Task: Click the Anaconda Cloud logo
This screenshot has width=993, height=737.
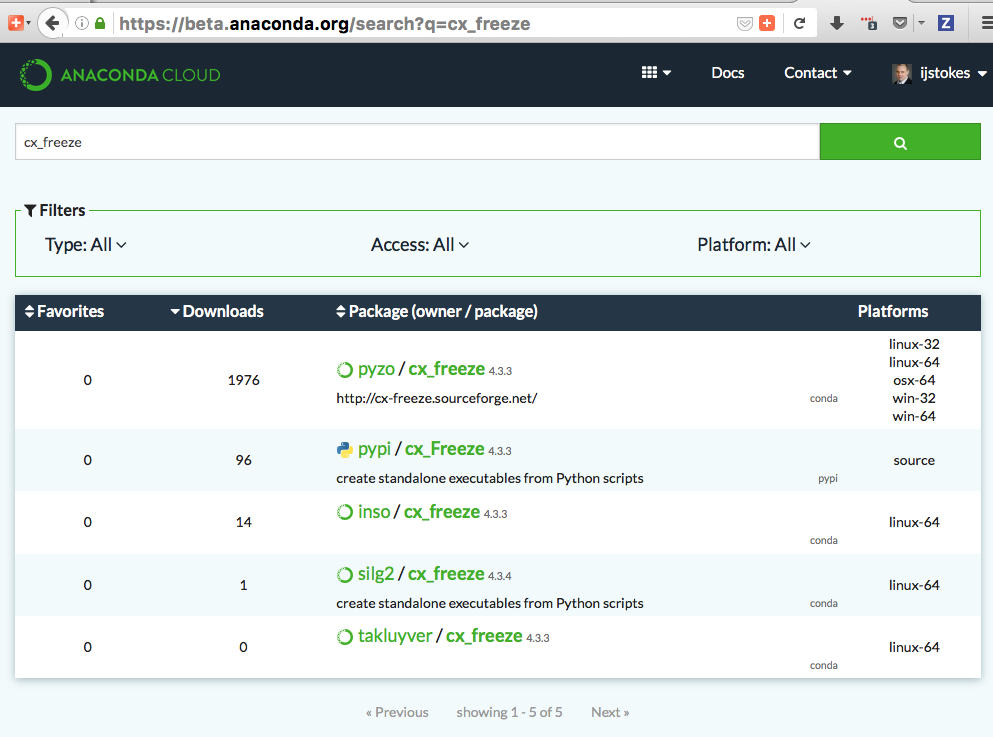Action: (119, 74)
